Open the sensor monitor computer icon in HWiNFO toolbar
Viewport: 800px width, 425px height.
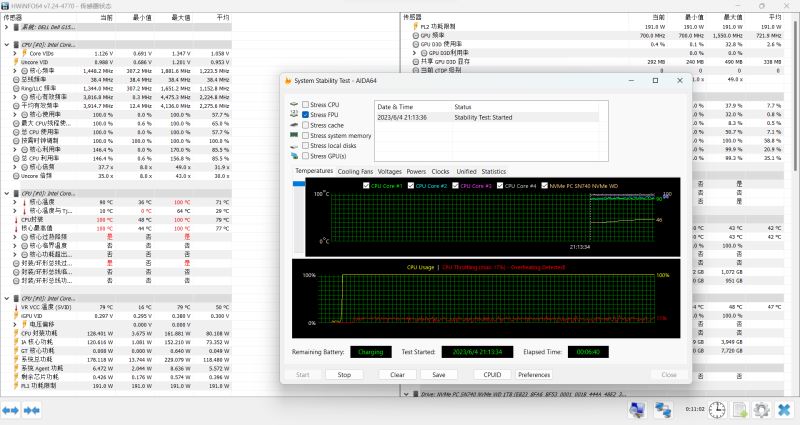637,409
